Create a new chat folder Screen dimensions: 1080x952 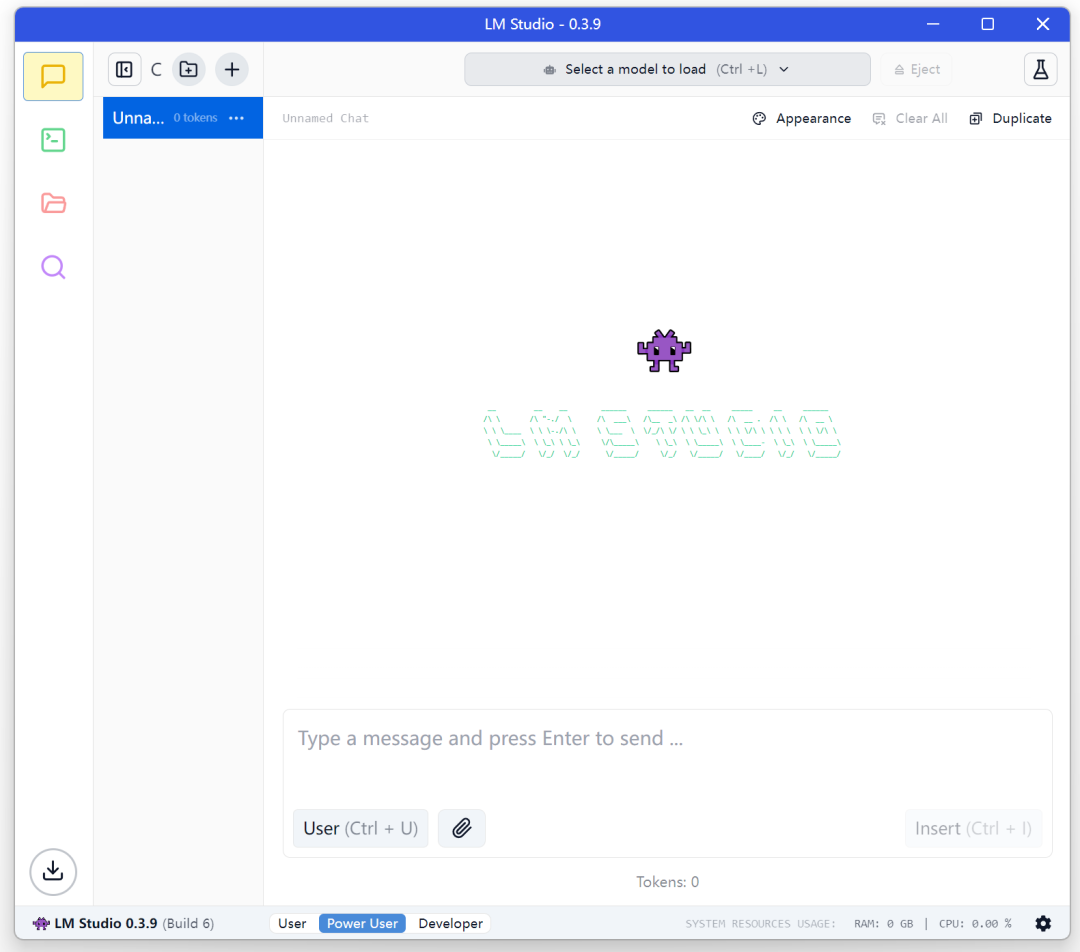(x=188, y=70)
